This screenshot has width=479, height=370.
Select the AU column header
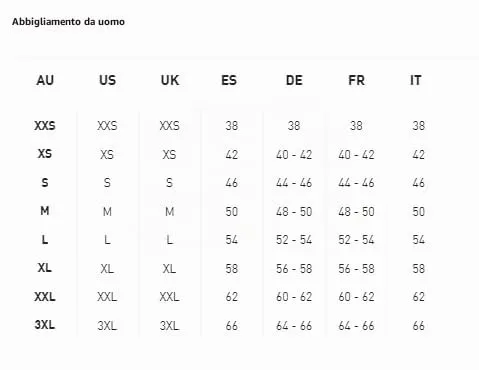click(x=45, y=80)
